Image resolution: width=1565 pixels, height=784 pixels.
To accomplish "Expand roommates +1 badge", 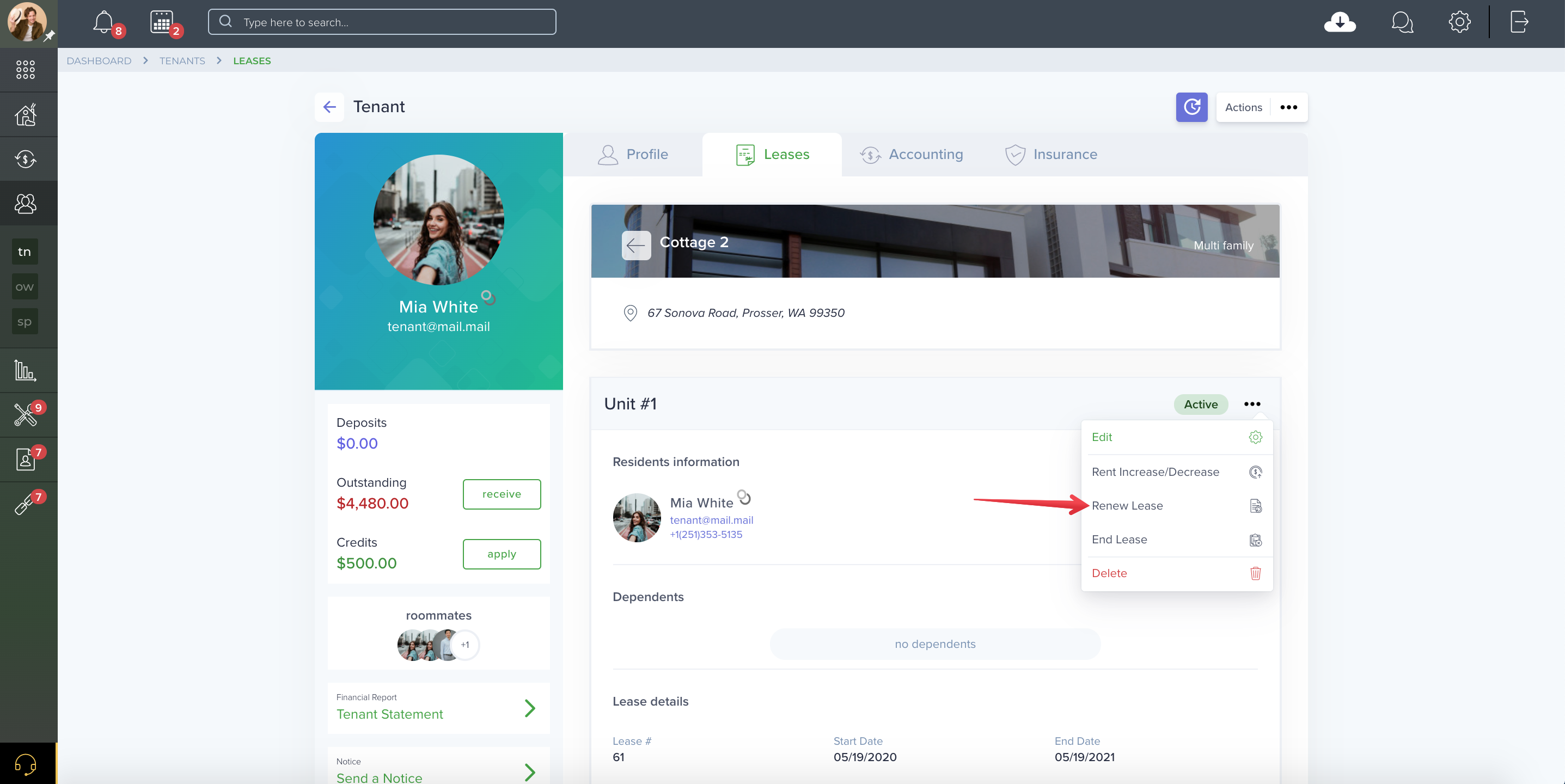I will tap(464, 645).
